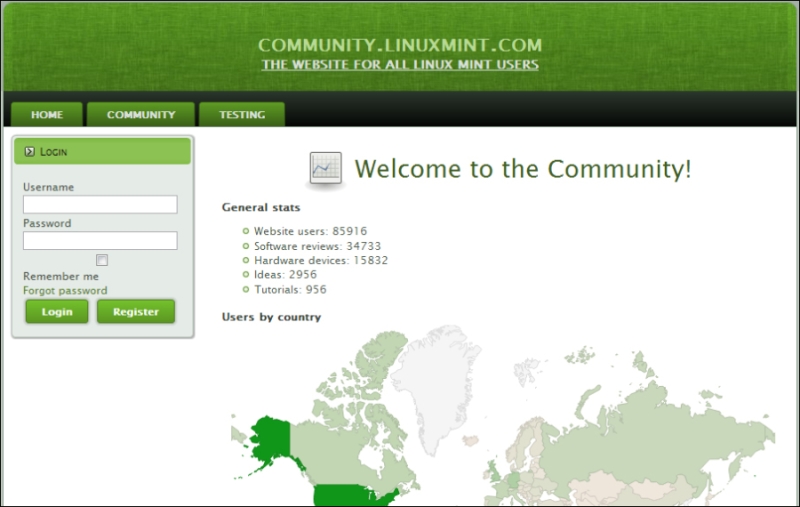Click the 'Users by country' heading
Viewport: 800px width, 507px height.
point(271,317)
